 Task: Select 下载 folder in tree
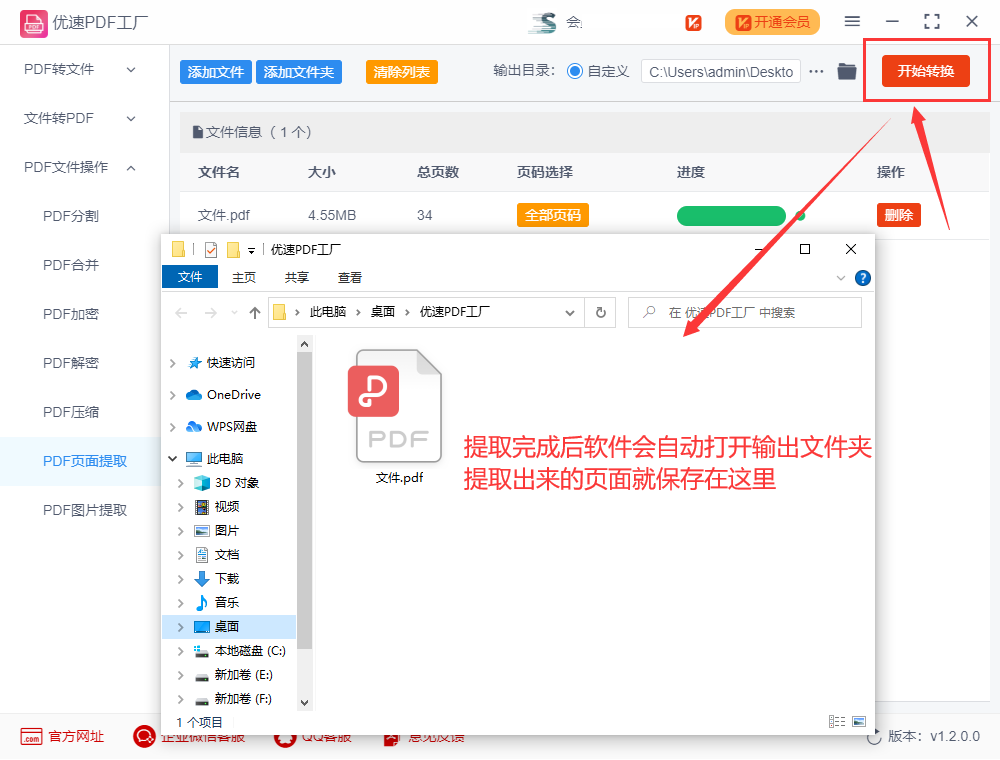click(x=217, y=579)
